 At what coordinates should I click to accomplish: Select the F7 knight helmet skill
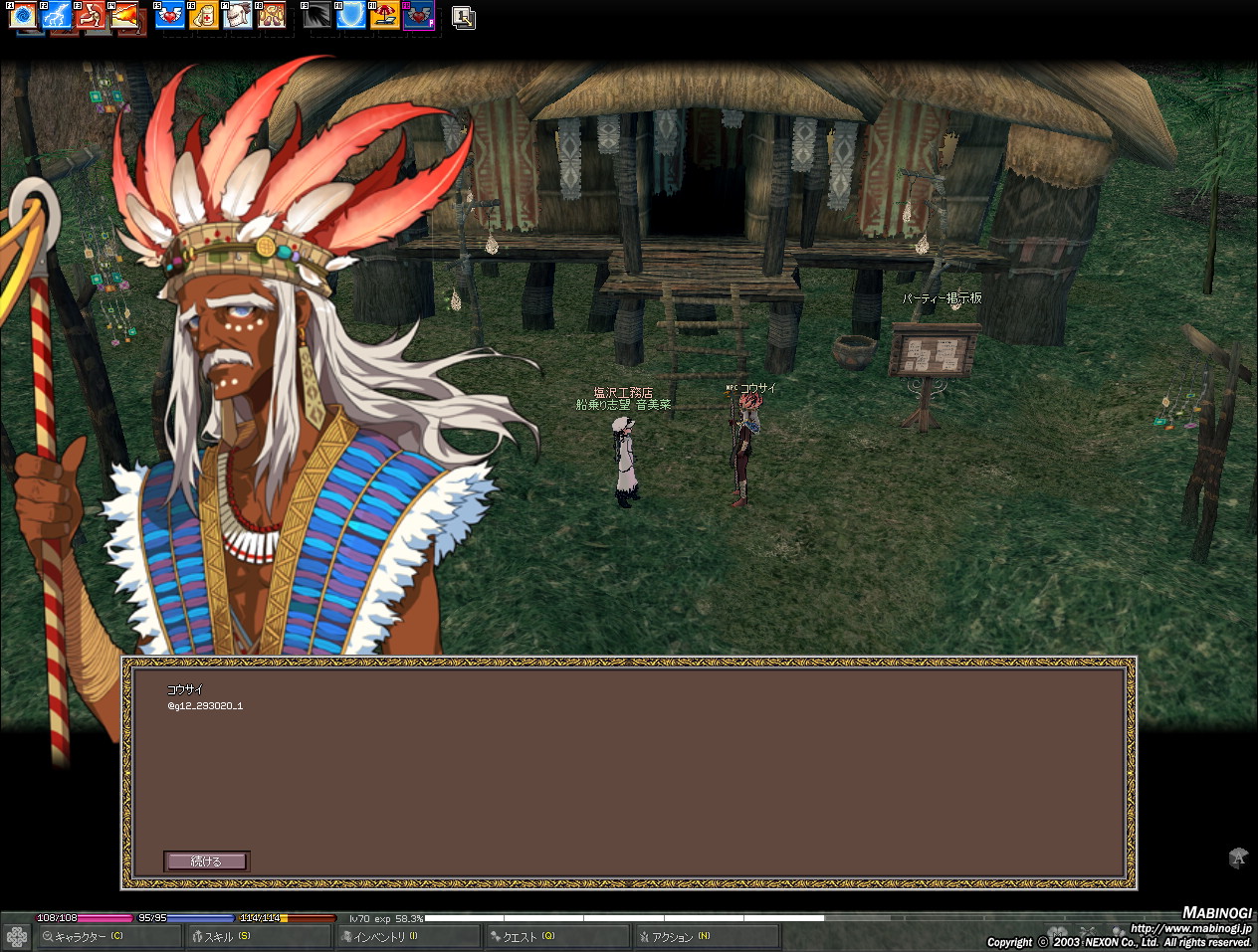point(238,16)
